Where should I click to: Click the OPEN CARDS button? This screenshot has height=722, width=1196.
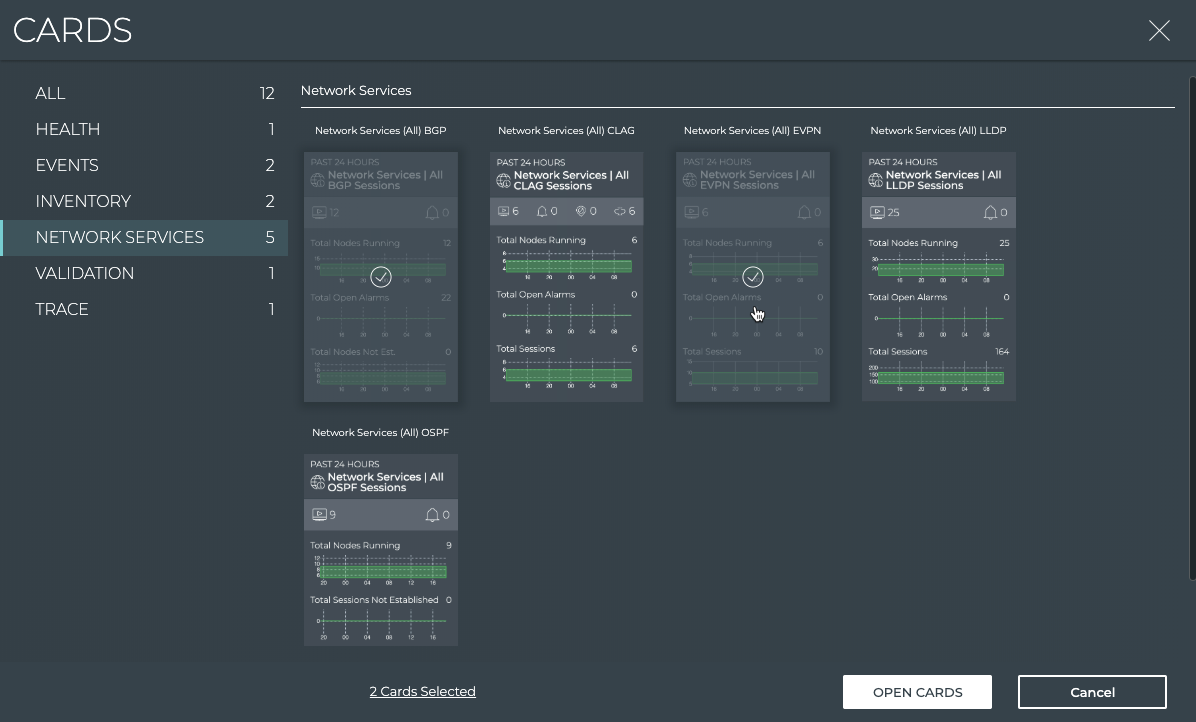917,692
